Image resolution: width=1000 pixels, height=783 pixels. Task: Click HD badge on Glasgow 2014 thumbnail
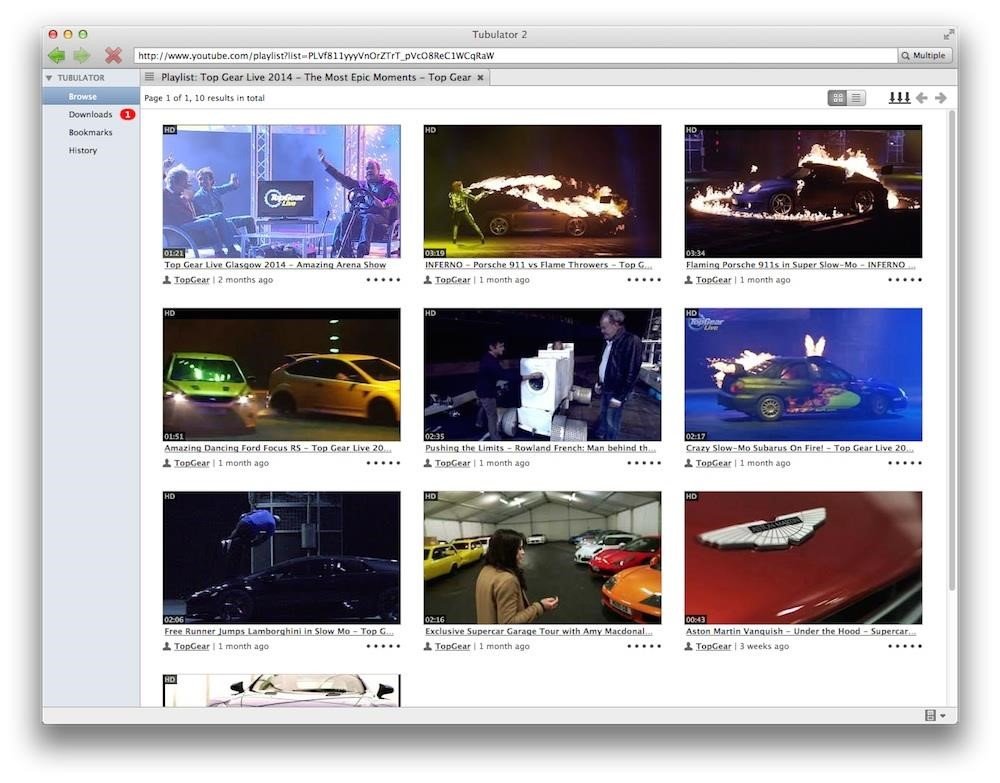pos(170,129)
